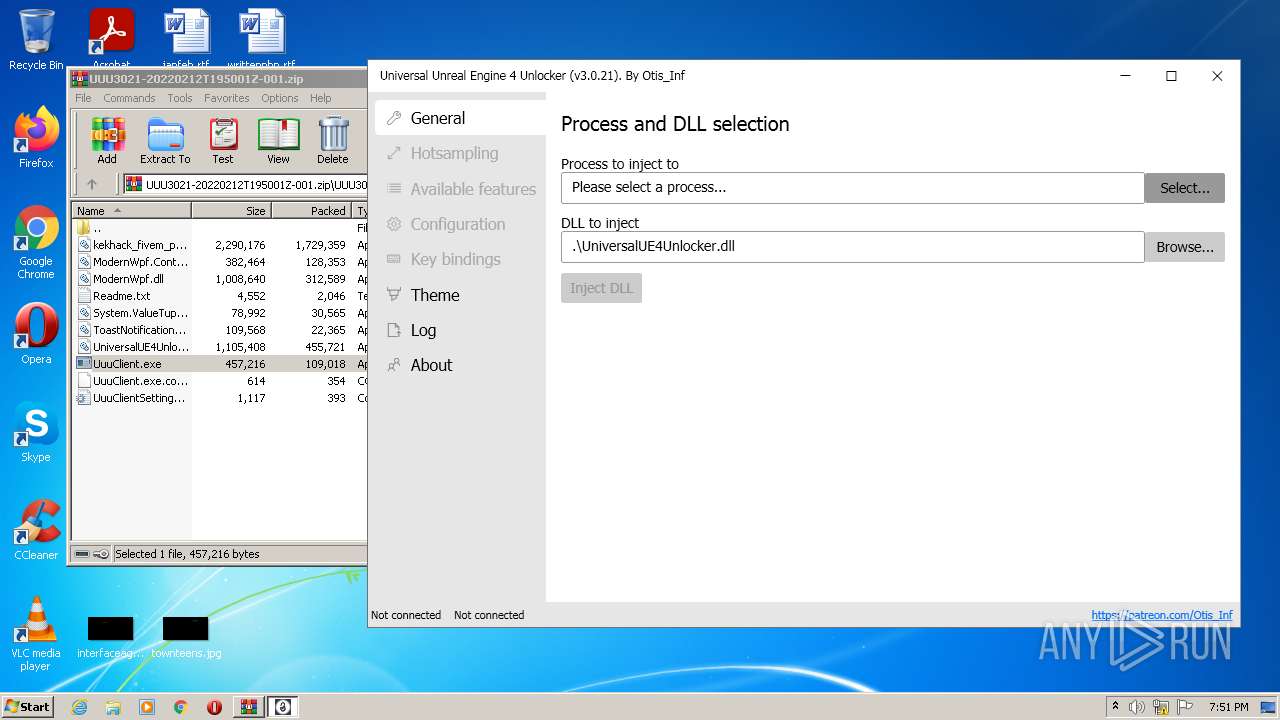Select UniversalUE4Unlo... file row
Screen dimensions: 1280x720
pyautogui.click(x=220, y=347)
